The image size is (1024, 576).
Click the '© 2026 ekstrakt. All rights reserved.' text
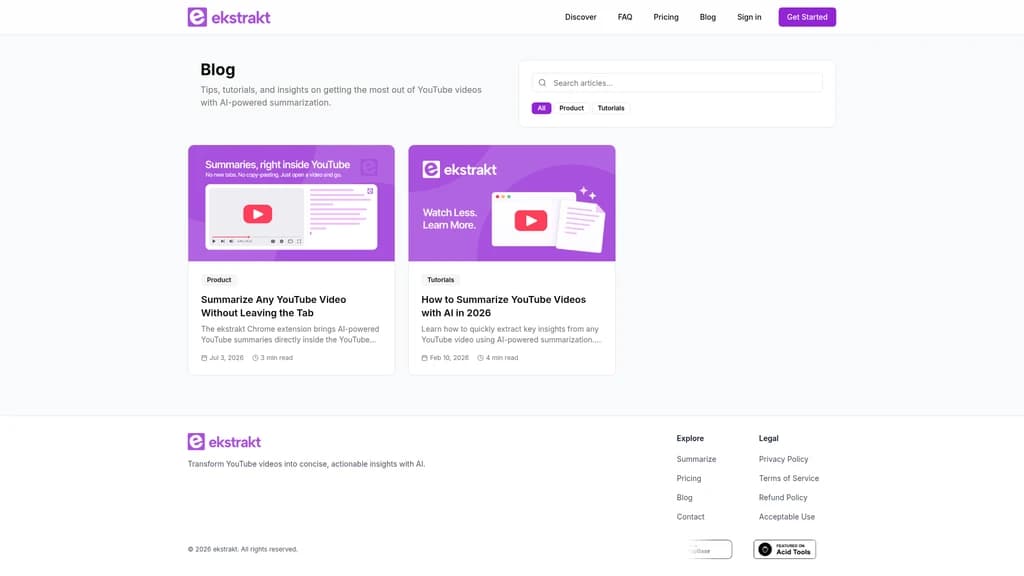point(243,549)
